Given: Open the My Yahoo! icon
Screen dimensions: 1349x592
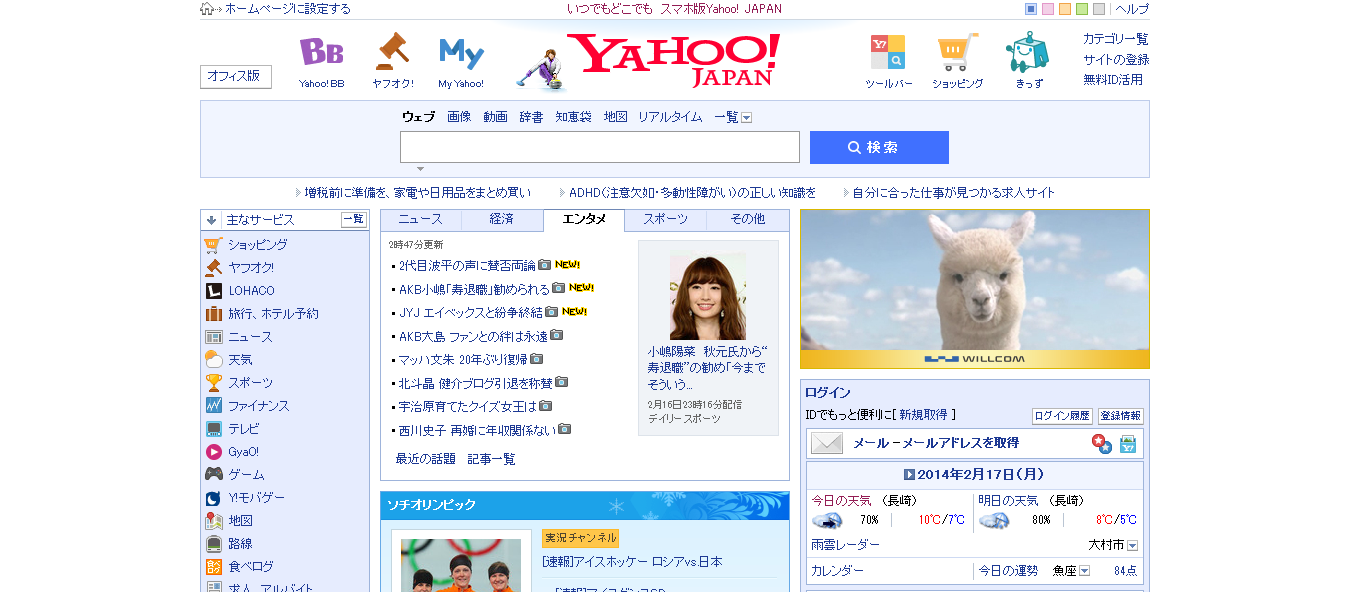Looking at the screenshot, I should click(461, 53).
